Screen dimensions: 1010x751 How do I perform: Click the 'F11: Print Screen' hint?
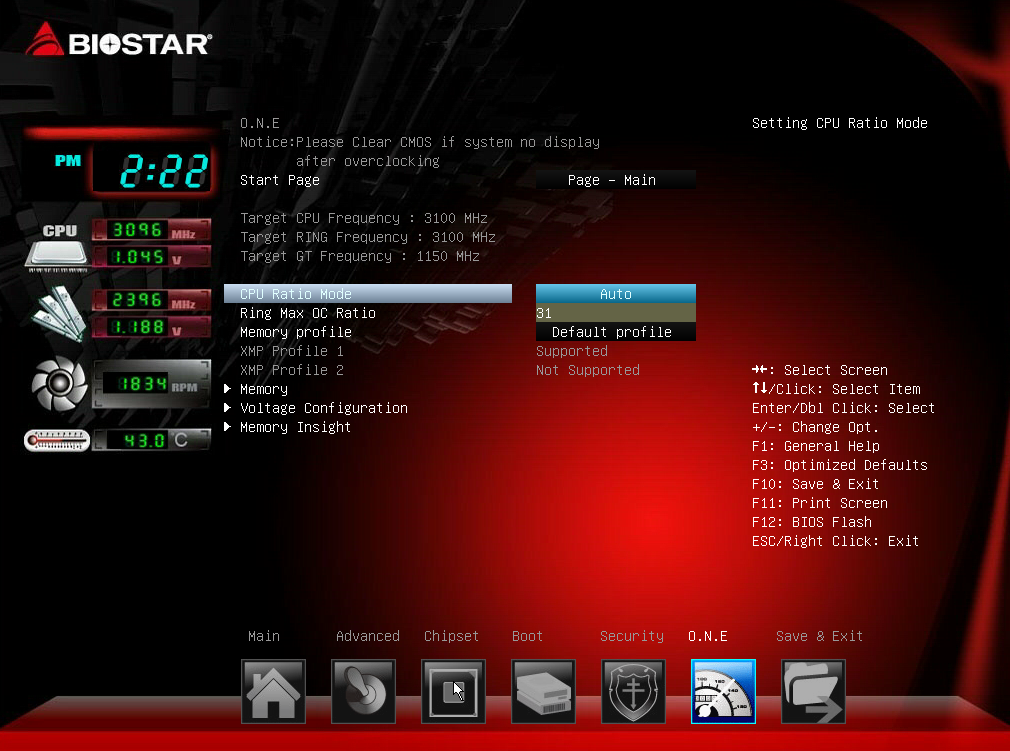(x=820, y=503)
